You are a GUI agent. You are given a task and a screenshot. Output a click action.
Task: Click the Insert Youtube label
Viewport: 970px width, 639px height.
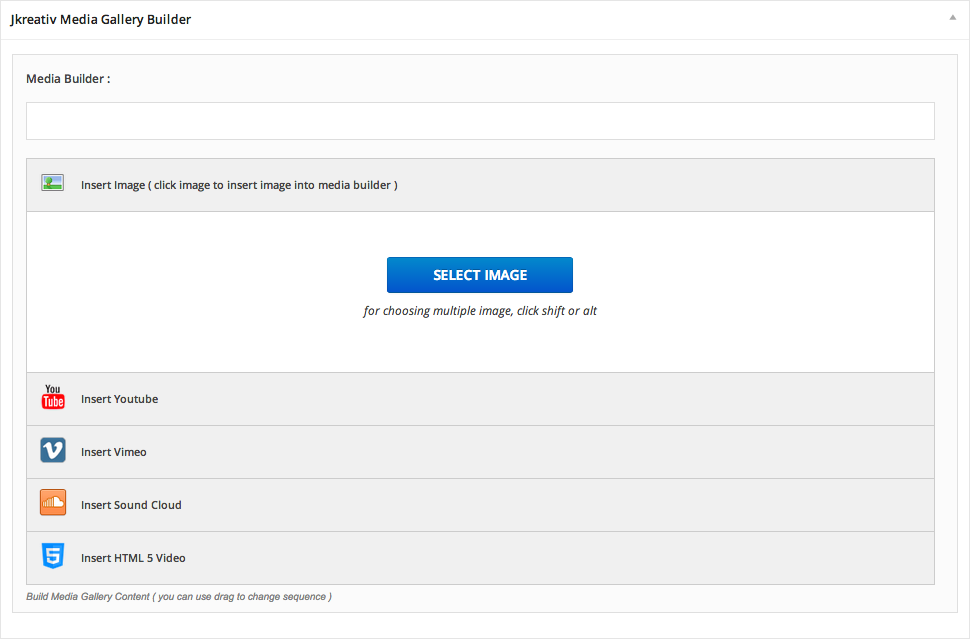(x=119, y=398)
